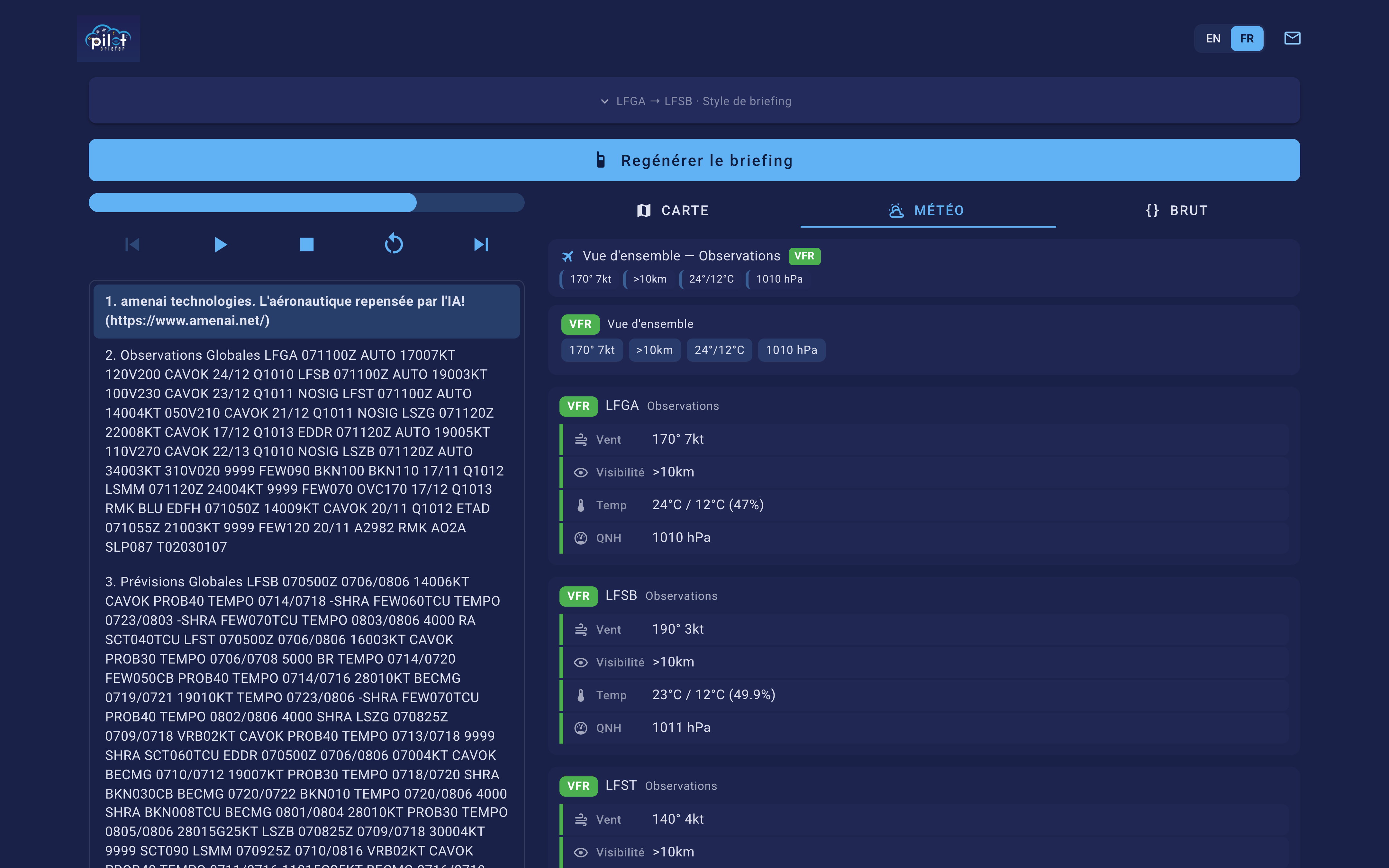Click the thermometer icon in LFGA Temp row
The height and width of the screenshot is (868, 1389).
[581, 505]
